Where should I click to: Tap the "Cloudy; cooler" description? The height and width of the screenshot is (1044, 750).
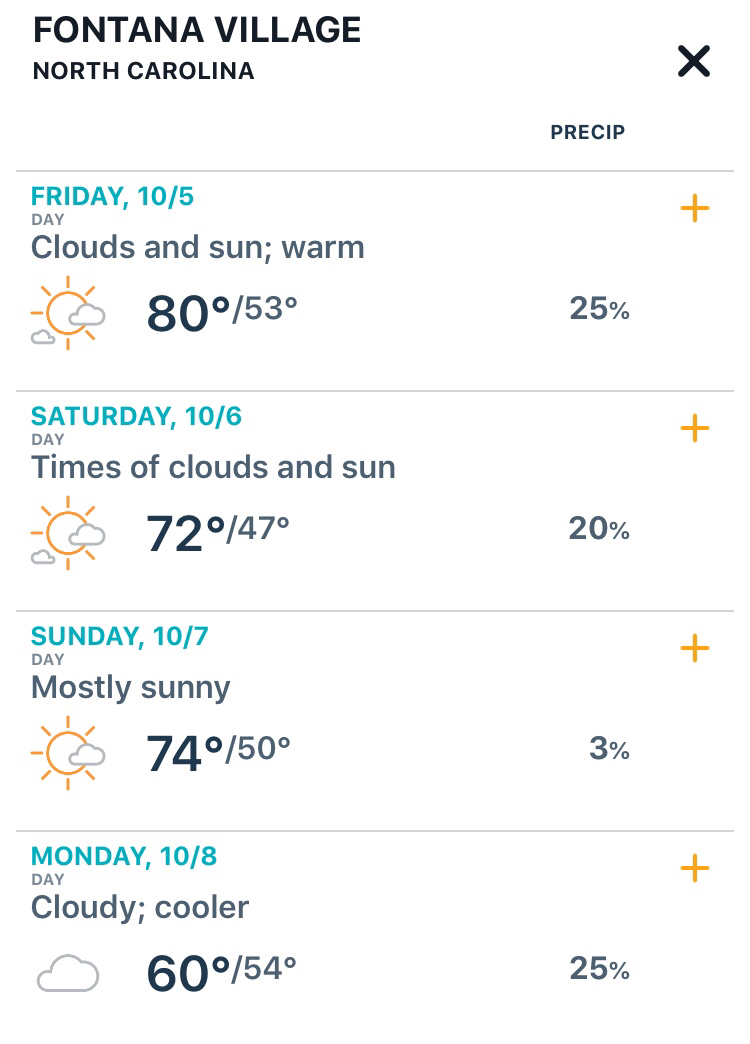click(140, 907)
